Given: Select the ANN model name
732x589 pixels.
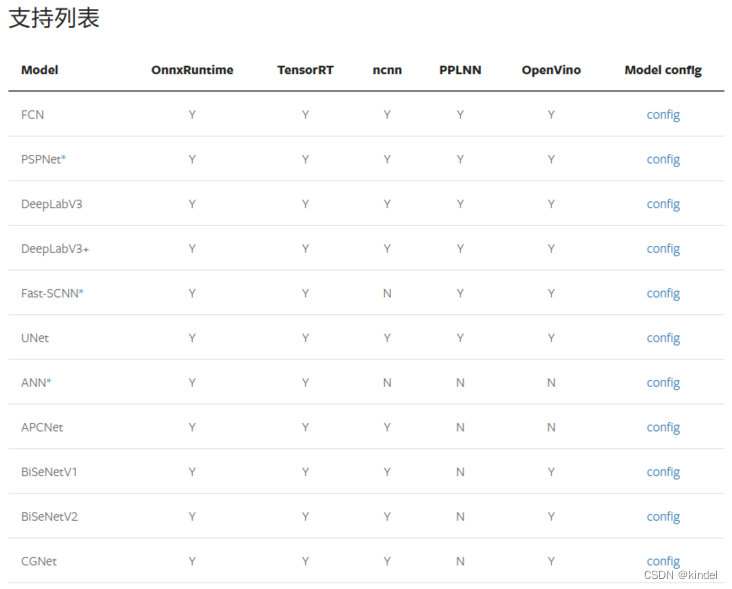Looking at the screenshot, I should pyautogui.click(x=34, y=383).
